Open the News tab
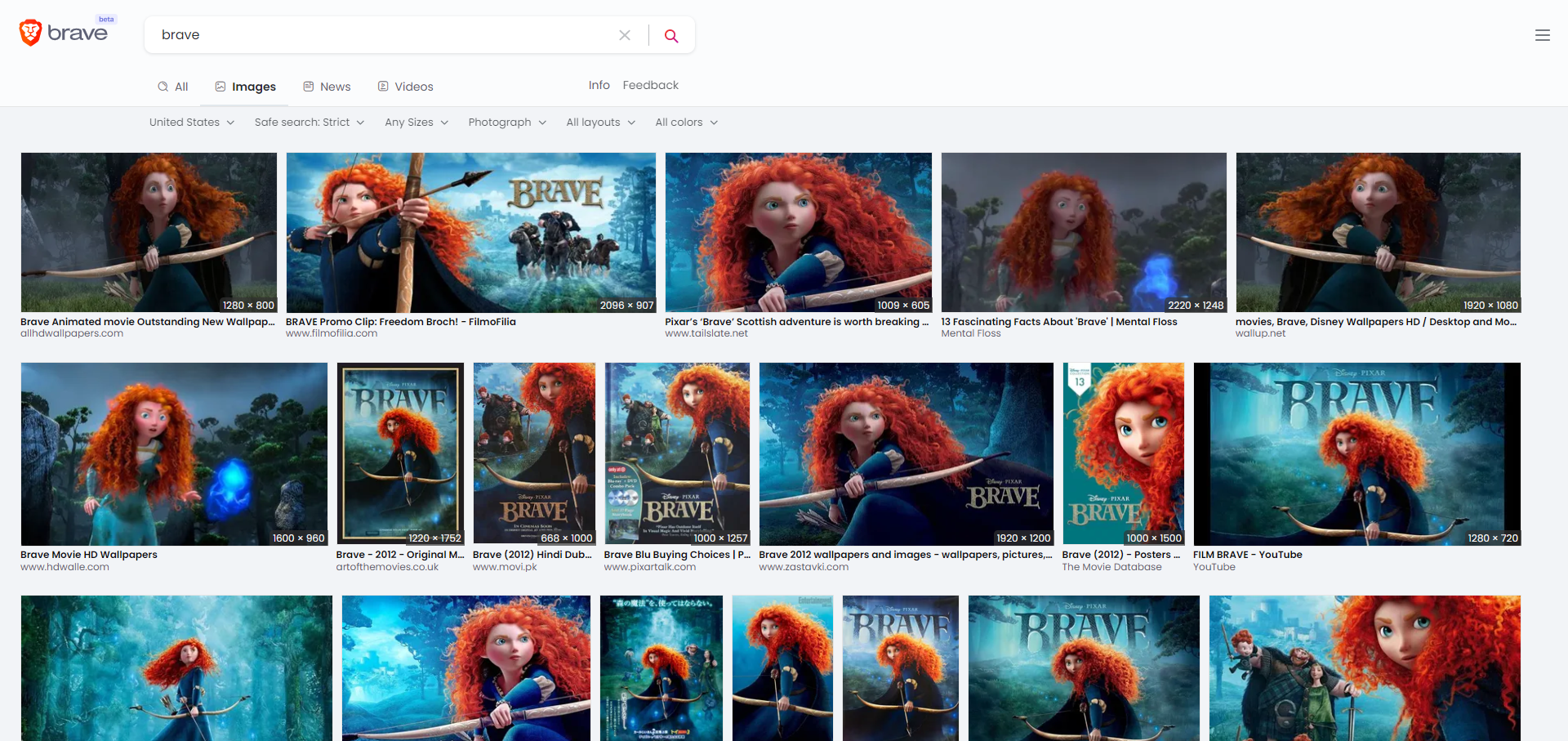 pyautogui.click(x=327, y=87)
